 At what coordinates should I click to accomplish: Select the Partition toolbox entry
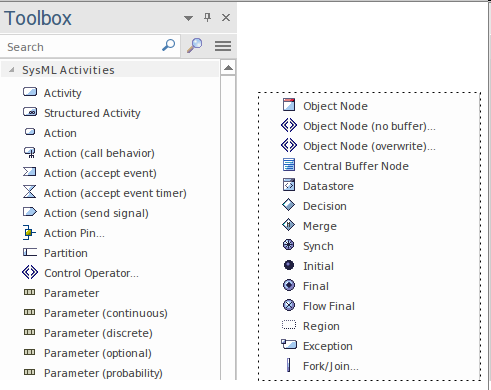pos(55,253)
